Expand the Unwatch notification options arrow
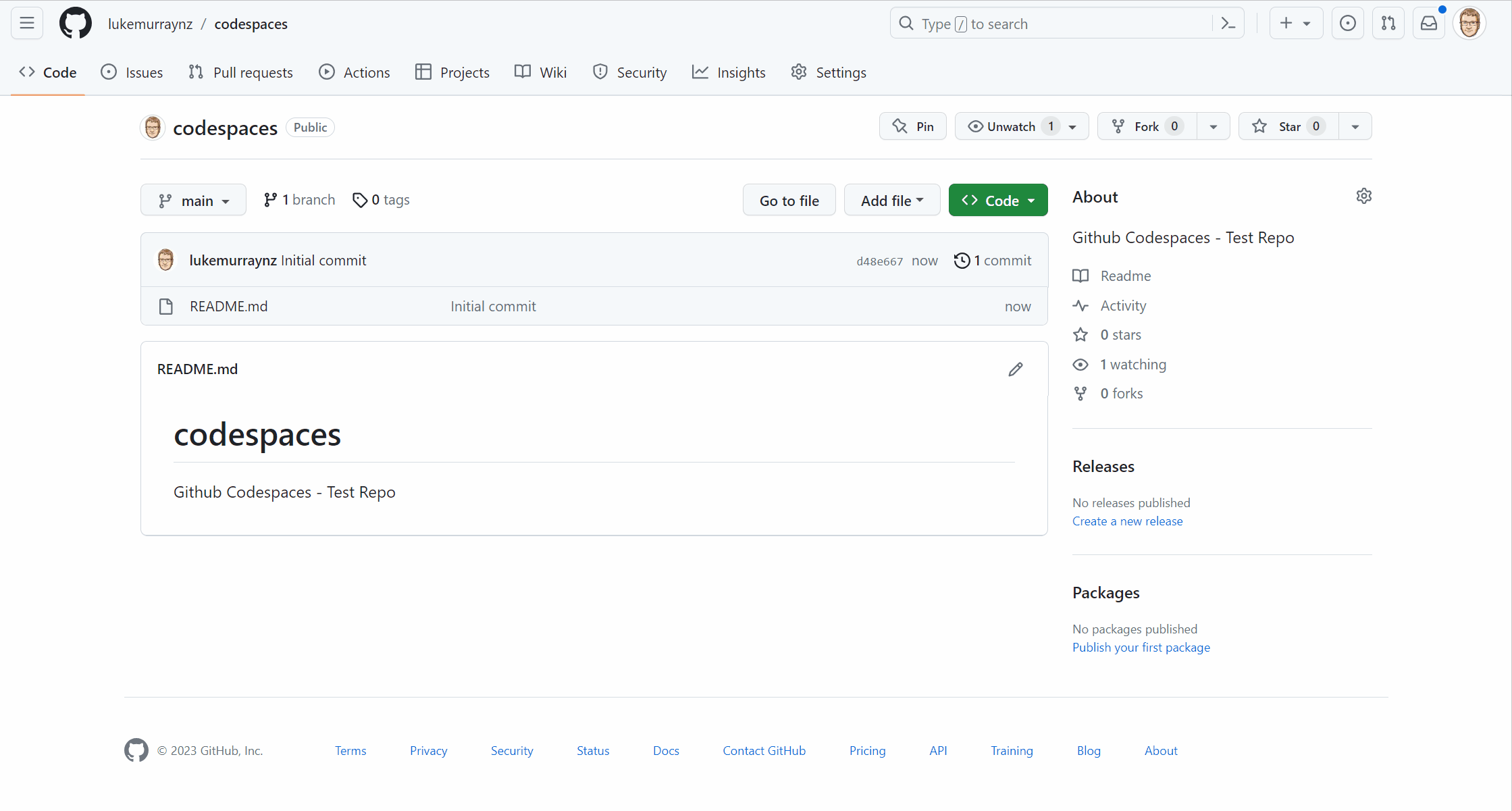This screenshot has height=811, width=1512. click(x=1072, y=127)
